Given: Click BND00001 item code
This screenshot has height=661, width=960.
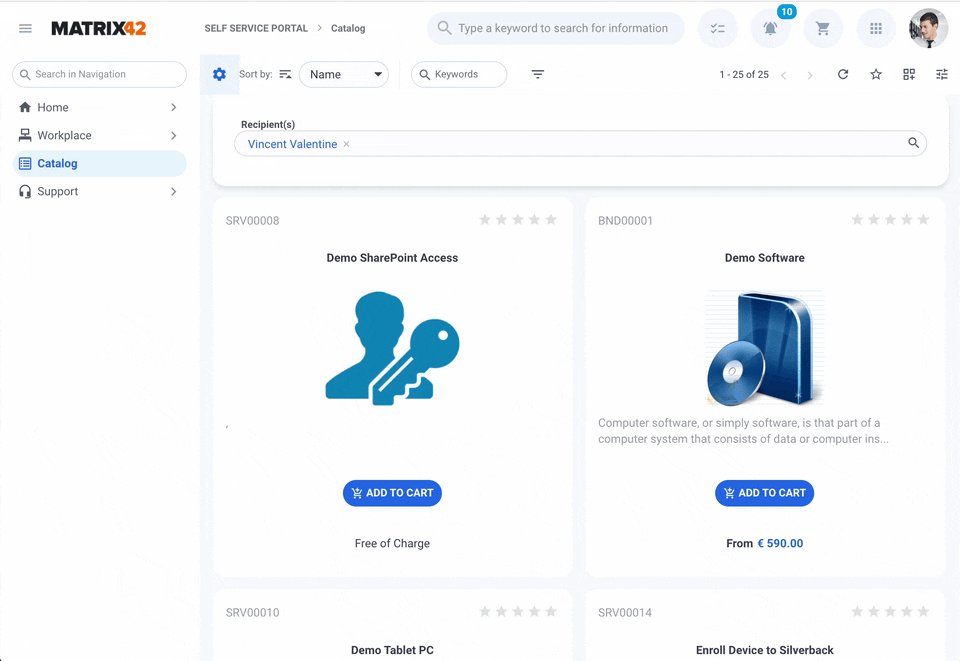Looking at the screenshot, I should click(625, 221).
